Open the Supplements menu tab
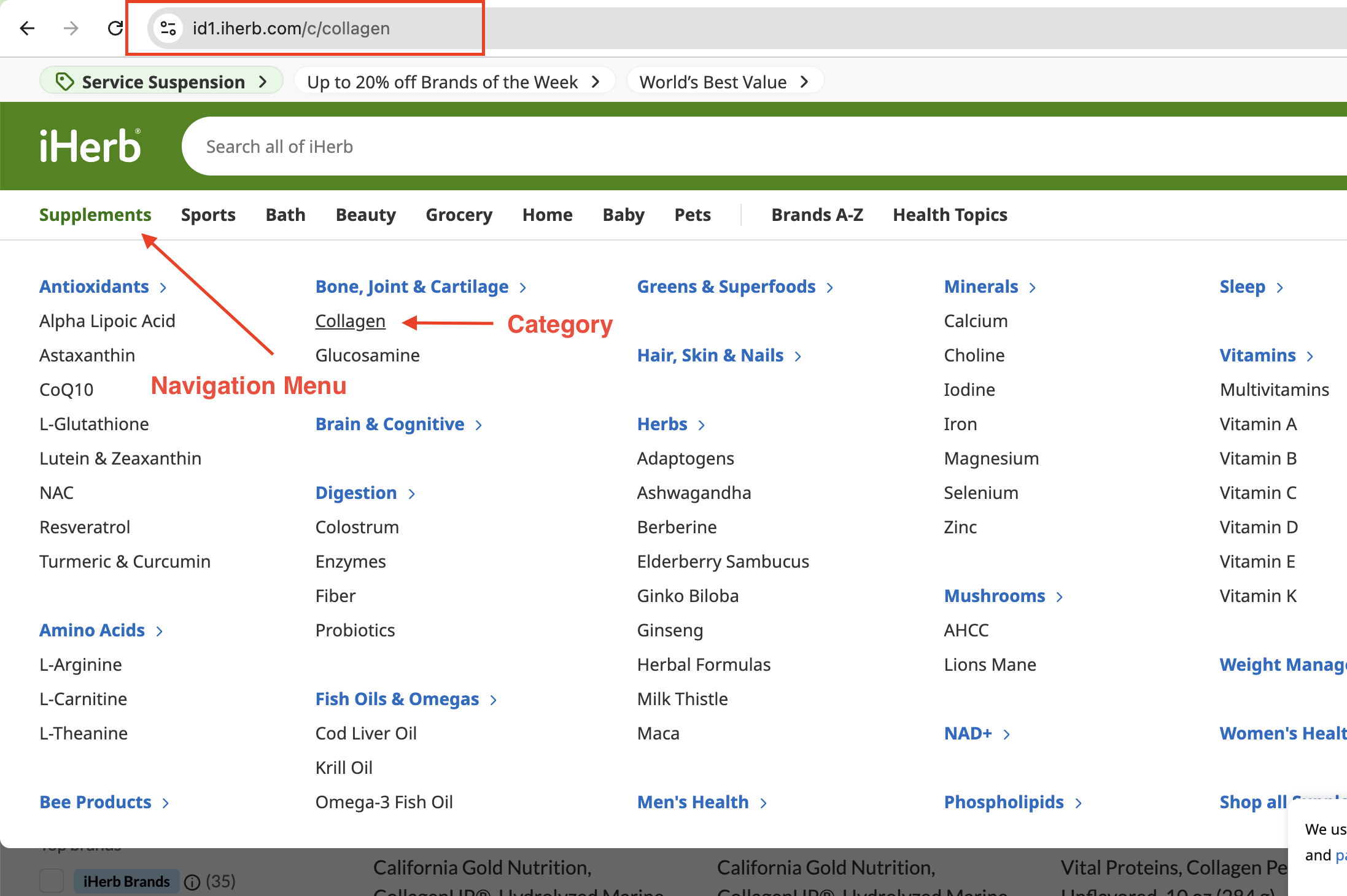 point(95,215)
